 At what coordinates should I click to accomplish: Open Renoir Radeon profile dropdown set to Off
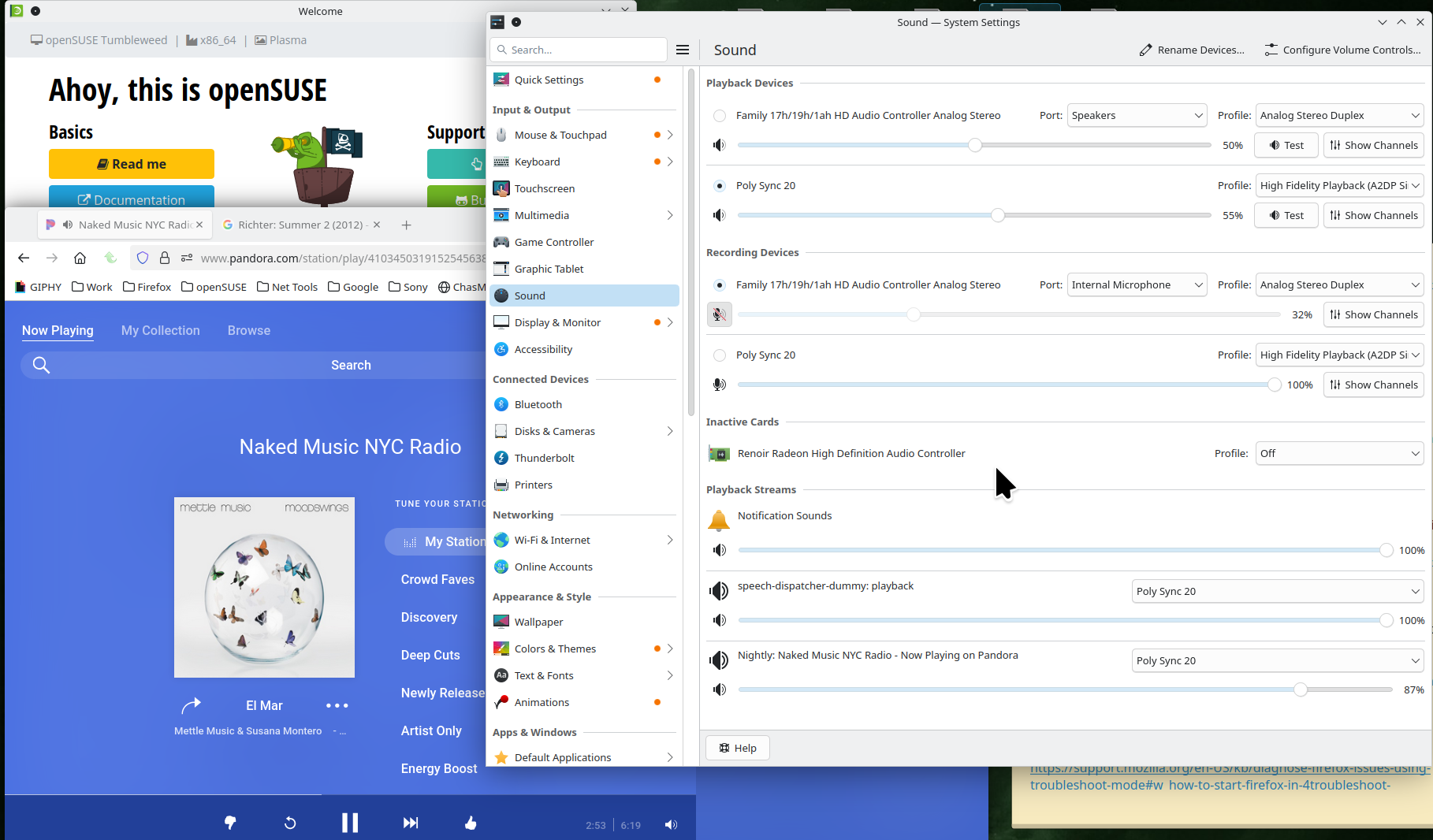pyautogui.click(x=1338, y=453)
